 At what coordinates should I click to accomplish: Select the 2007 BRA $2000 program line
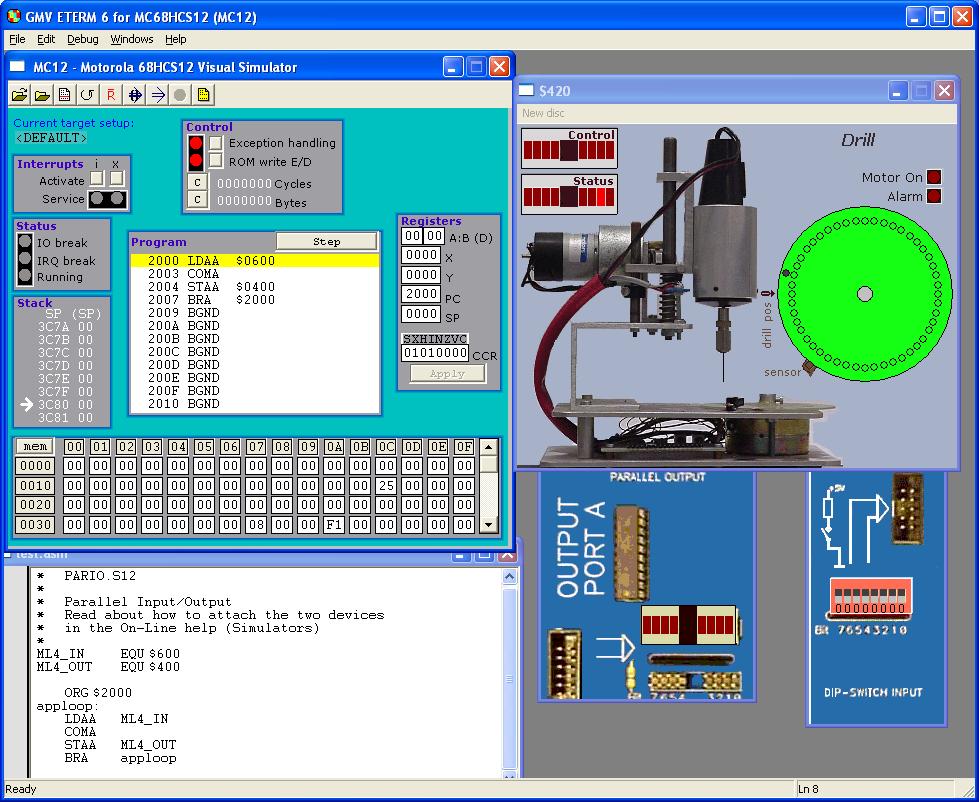coord(255,300)
